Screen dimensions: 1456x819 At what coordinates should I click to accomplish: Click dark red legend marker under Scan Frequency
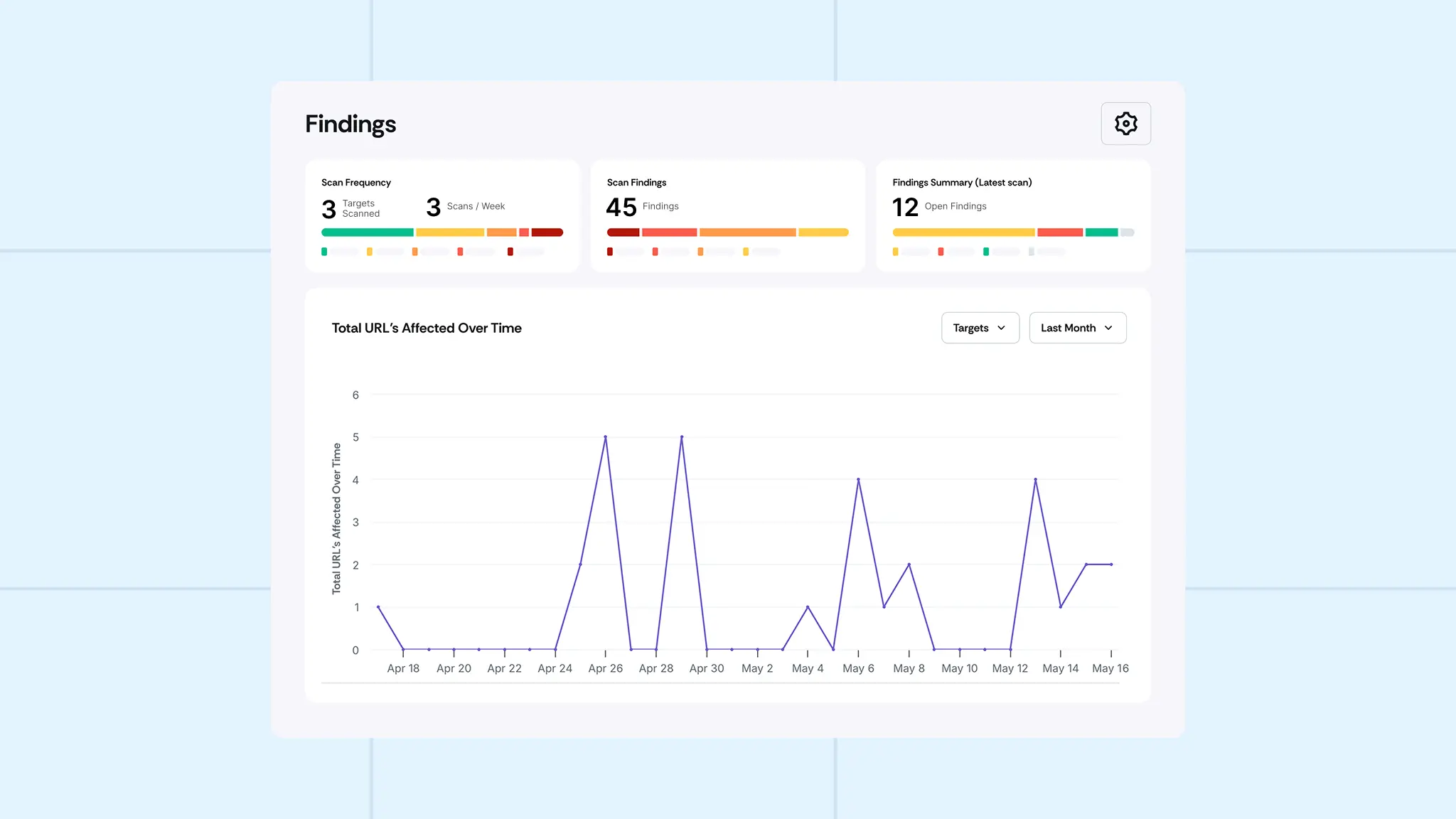point(510,252)
